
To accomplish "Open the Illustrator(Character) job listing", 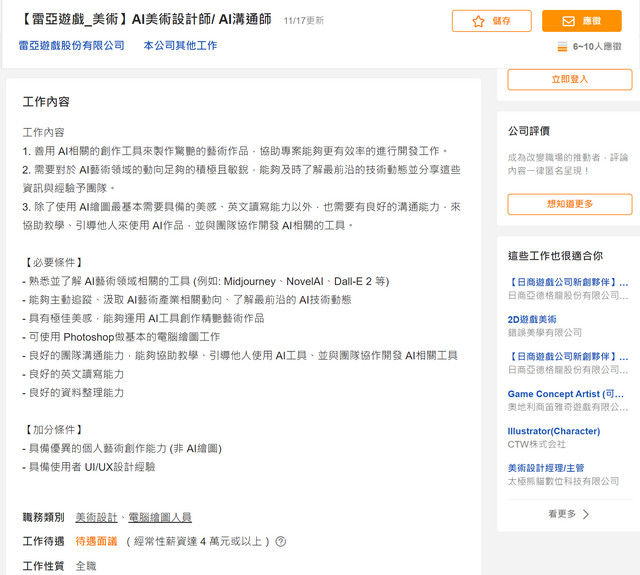I will (x=554, y=431).
